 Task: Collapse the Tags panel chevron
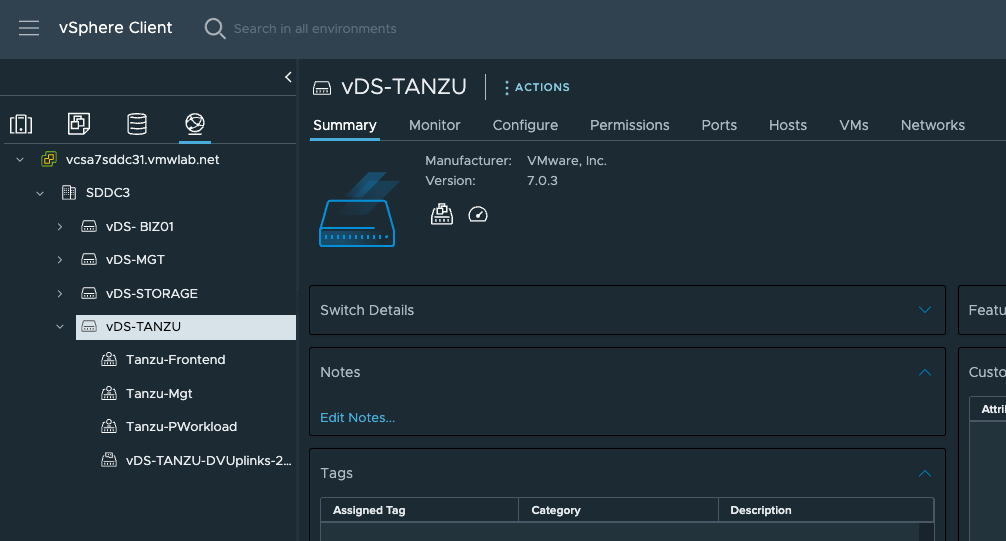pyautogui.click(x=925, y=474)
